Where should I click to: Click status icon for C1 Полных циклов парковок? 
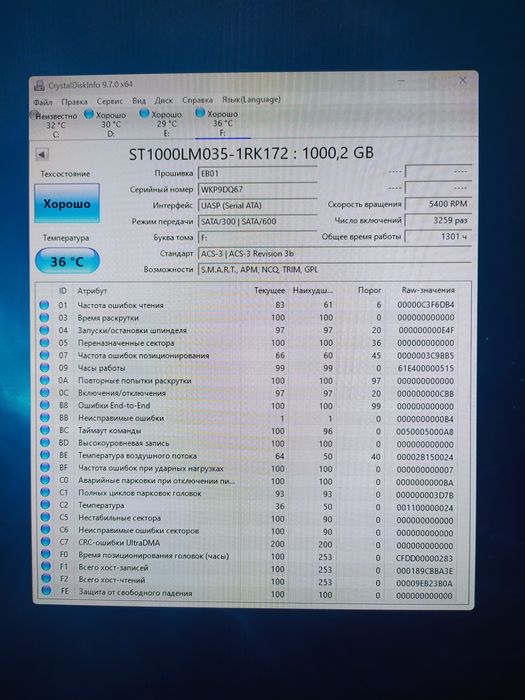46,493
